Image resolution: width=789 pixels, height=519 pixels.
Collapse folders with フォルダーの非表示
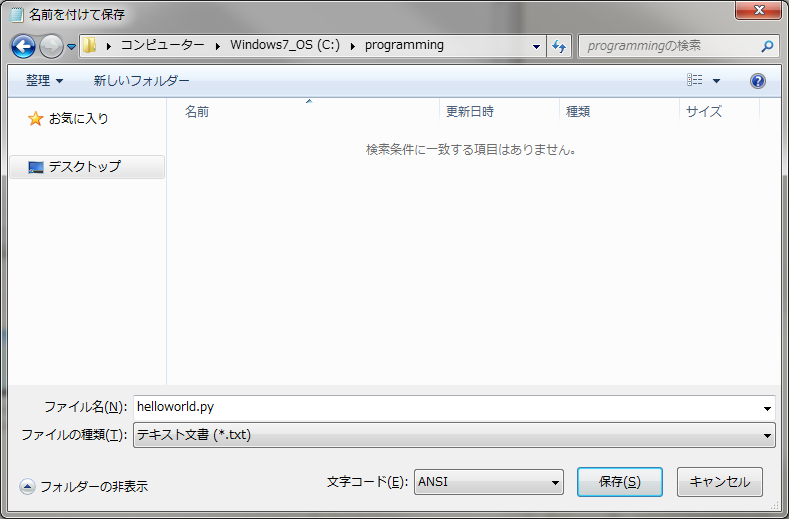point(84,486)
